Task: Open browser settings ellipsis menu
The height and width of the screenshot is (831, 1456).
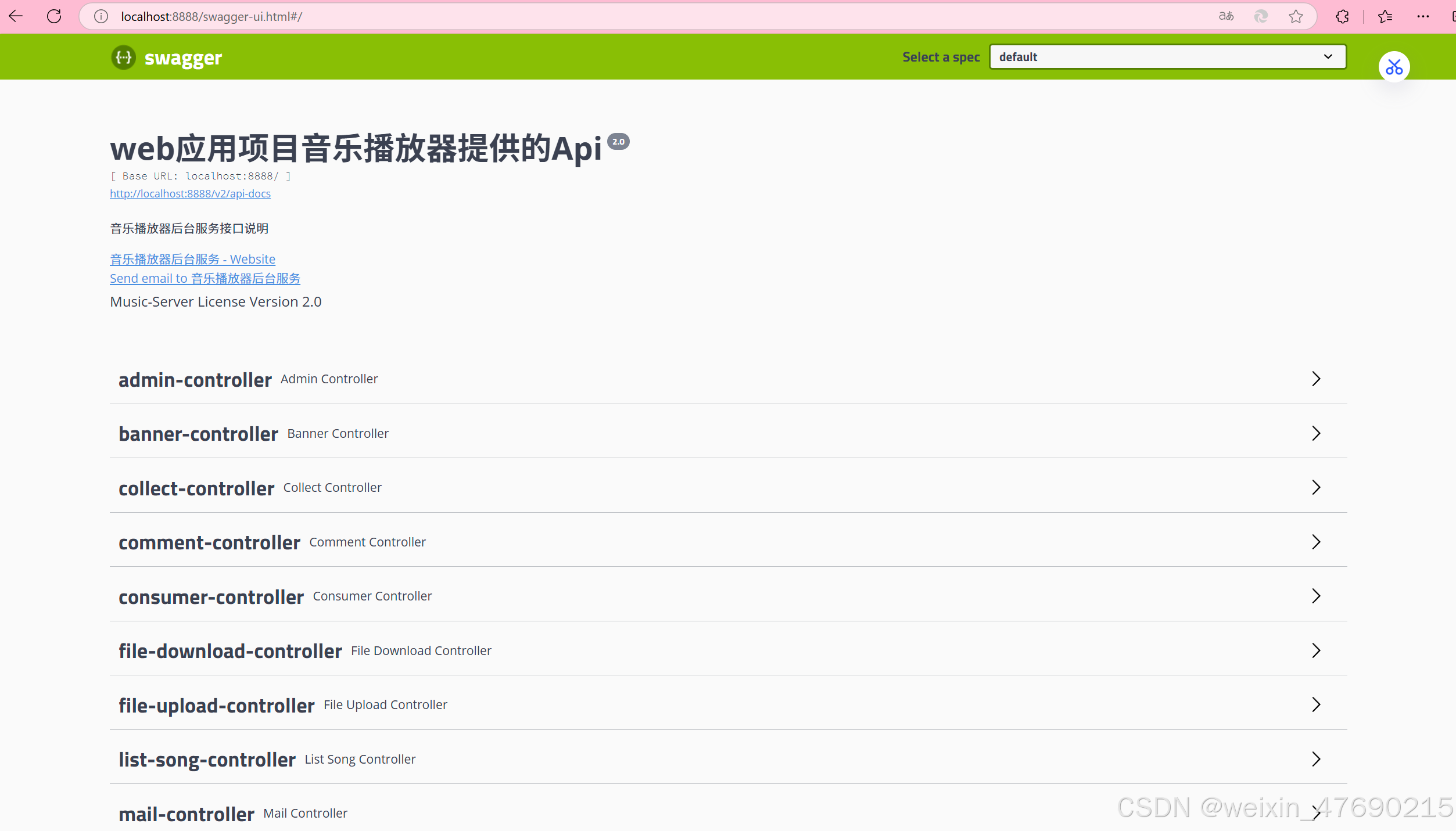Action: (1423, 16)
